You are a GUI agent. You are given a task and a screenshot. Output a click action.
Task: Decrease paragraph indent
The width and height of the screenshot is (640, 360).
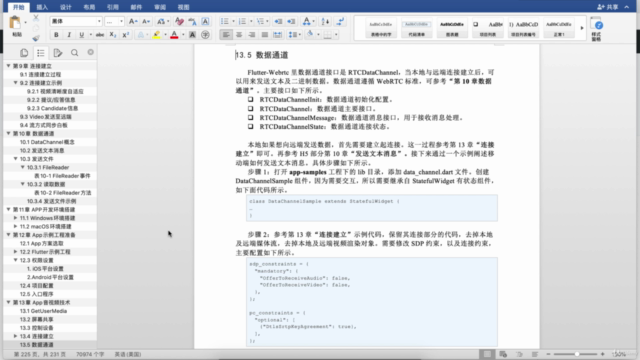278,22
